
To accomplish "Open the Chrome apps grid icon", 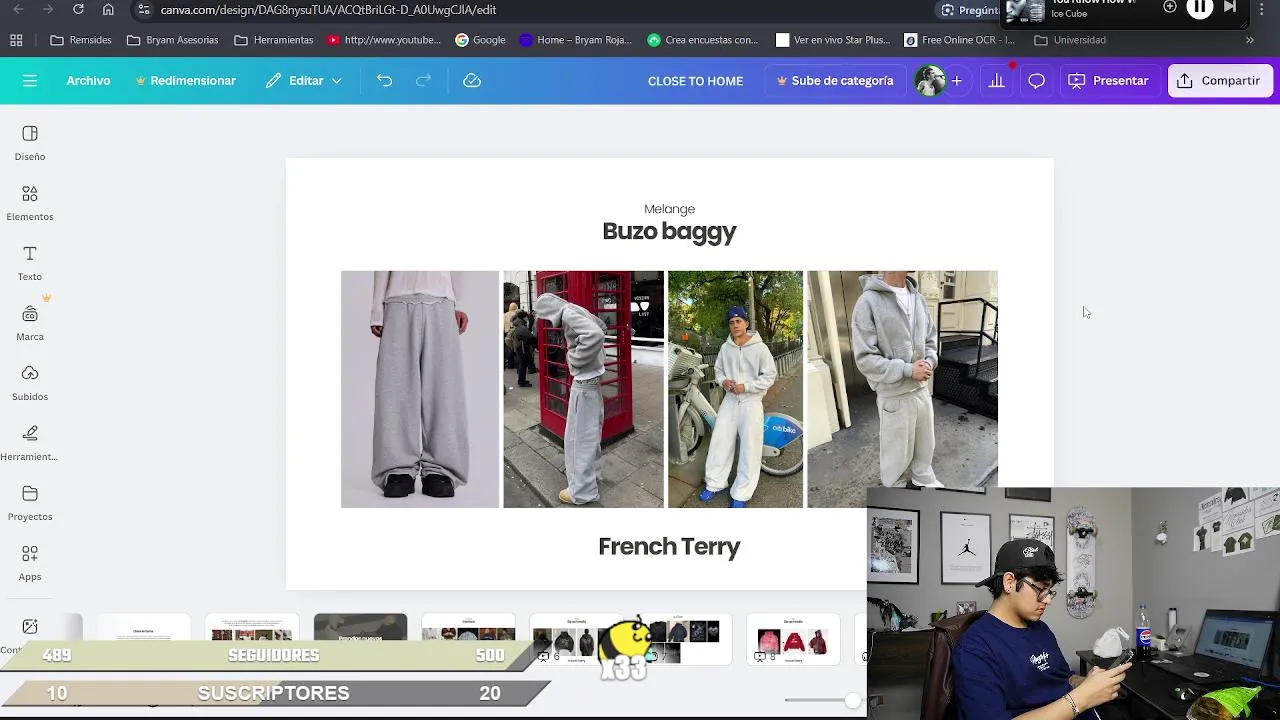I will (16, 40).
